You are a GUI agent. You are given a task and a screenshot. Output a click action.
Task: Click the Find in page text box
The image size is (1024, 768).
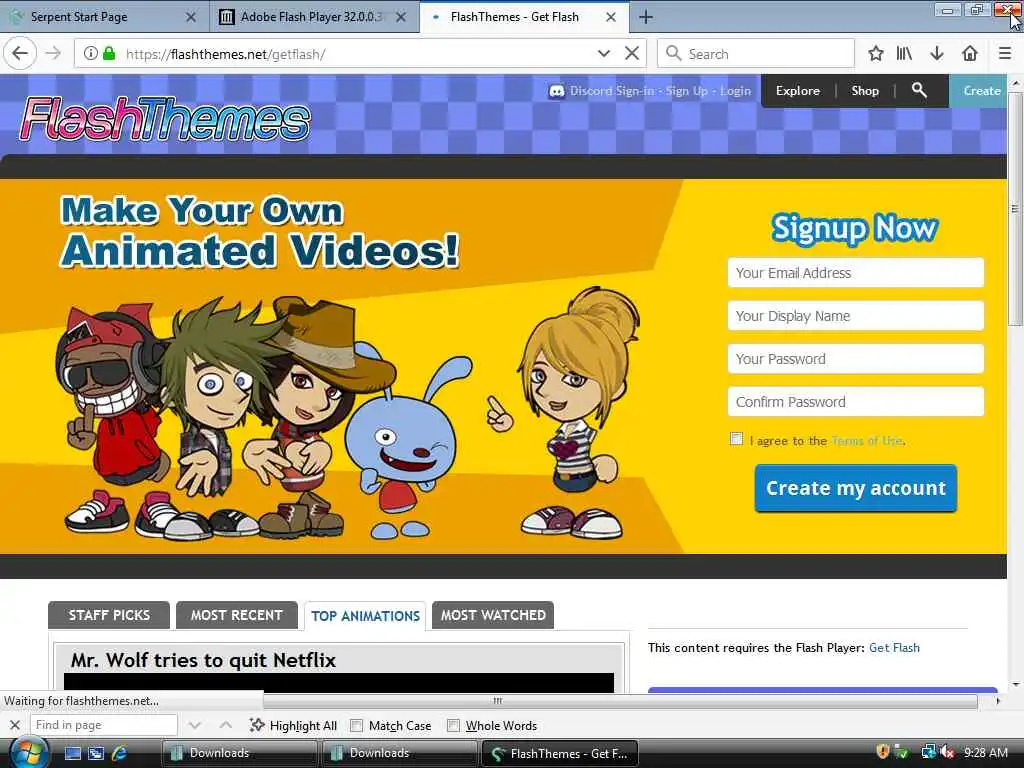pos(104,725)
